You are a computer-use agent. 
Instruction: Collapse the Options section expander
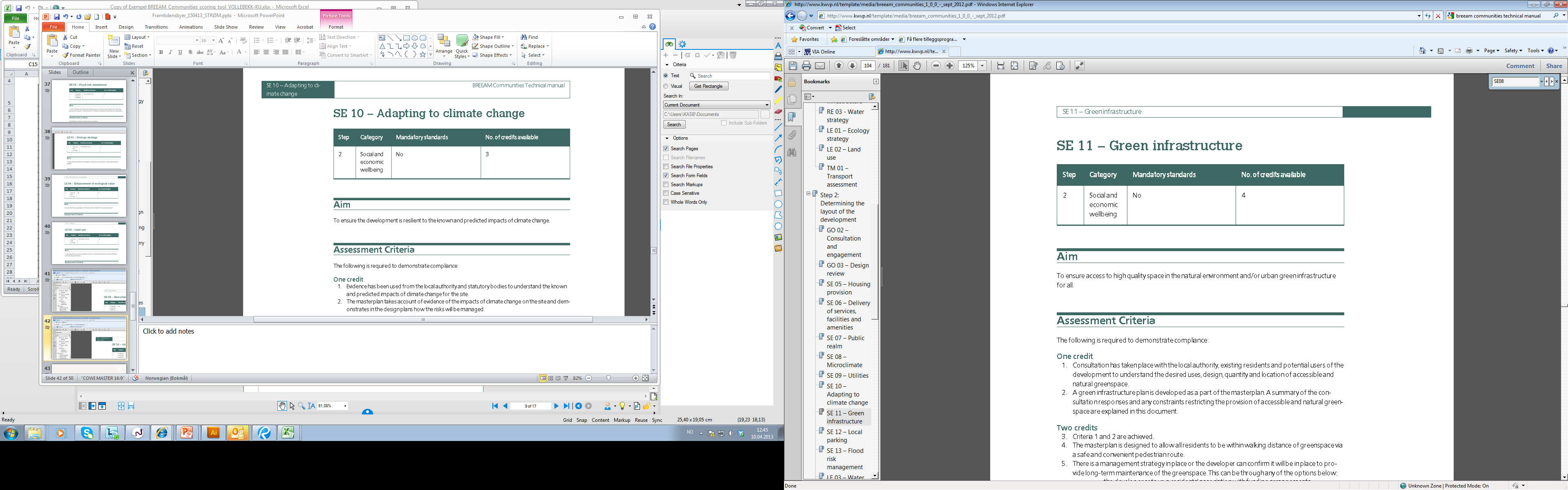[667, 138]
